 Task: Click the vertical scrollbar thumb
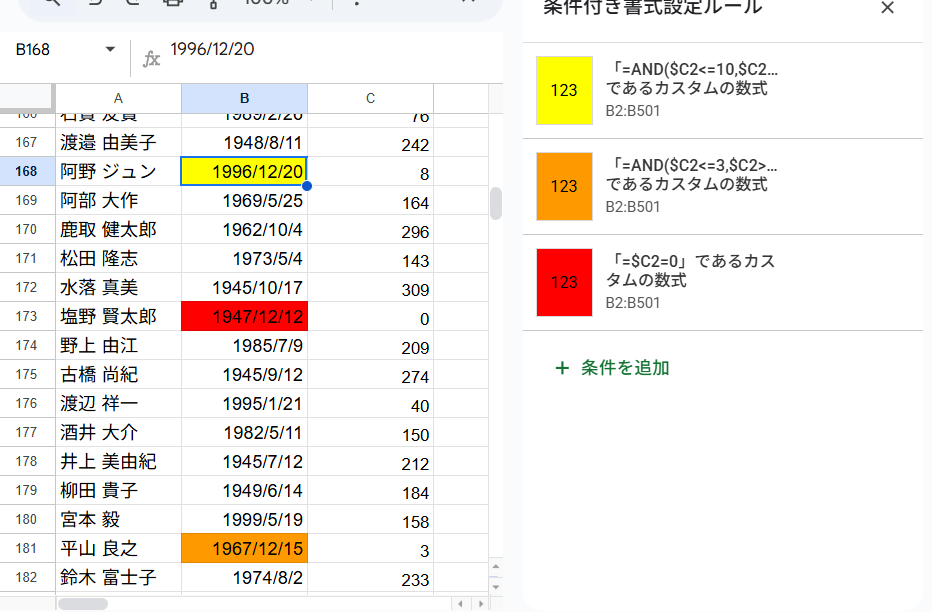coord(495,204)
